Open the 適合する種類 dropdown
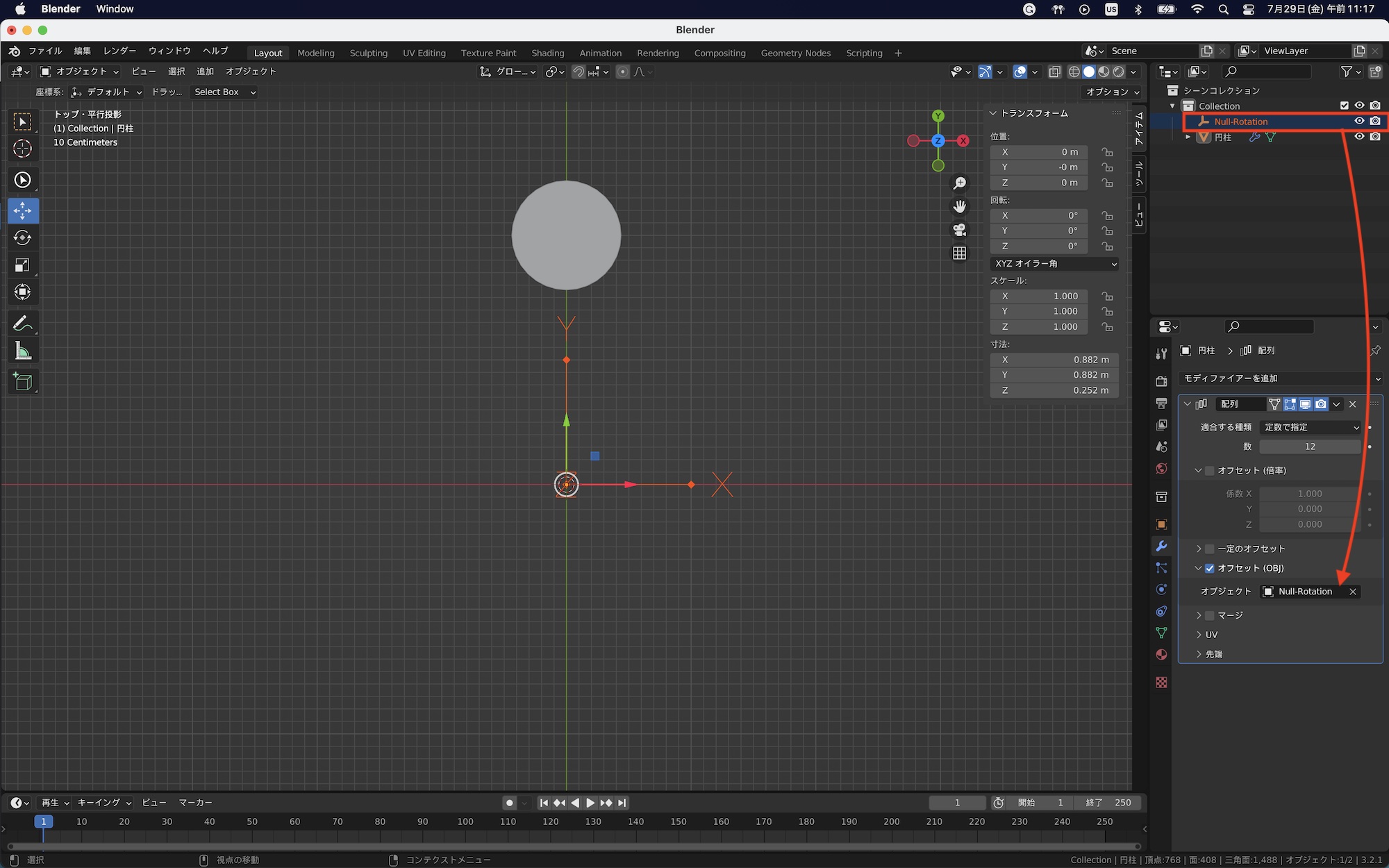This screenshot has height=868, width=1389. (1311, 427)
